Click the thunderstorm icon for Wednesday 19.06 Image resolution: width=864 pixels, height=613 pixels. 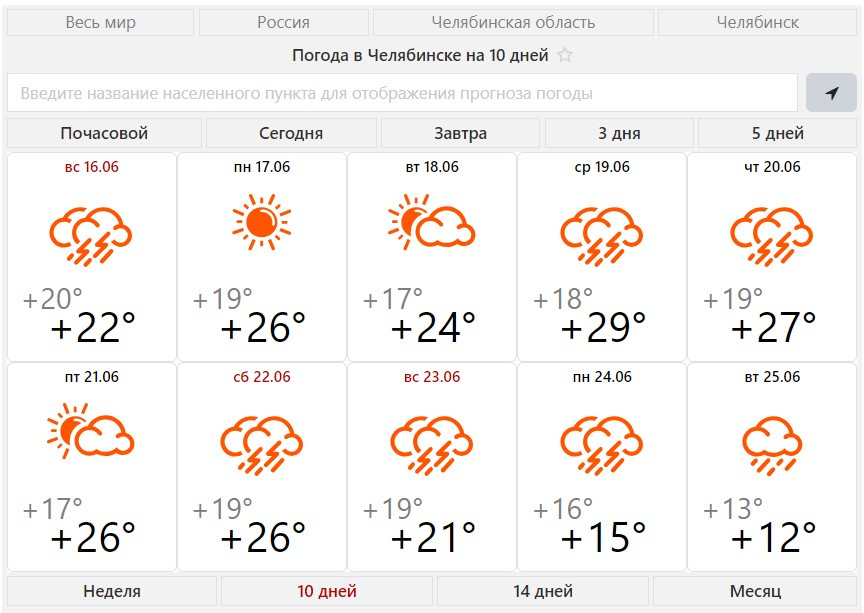601,233
